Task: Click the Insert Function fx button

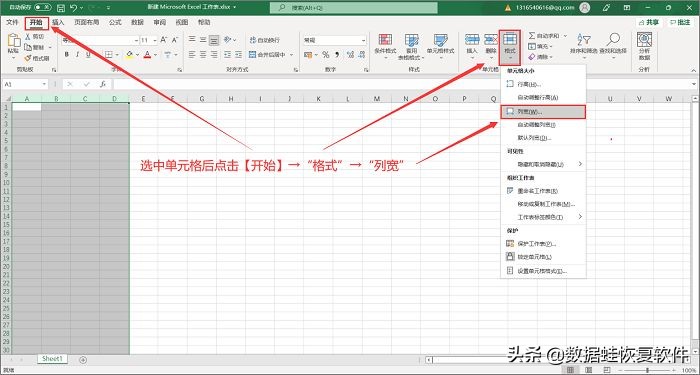Action: [x=102, y=84]
